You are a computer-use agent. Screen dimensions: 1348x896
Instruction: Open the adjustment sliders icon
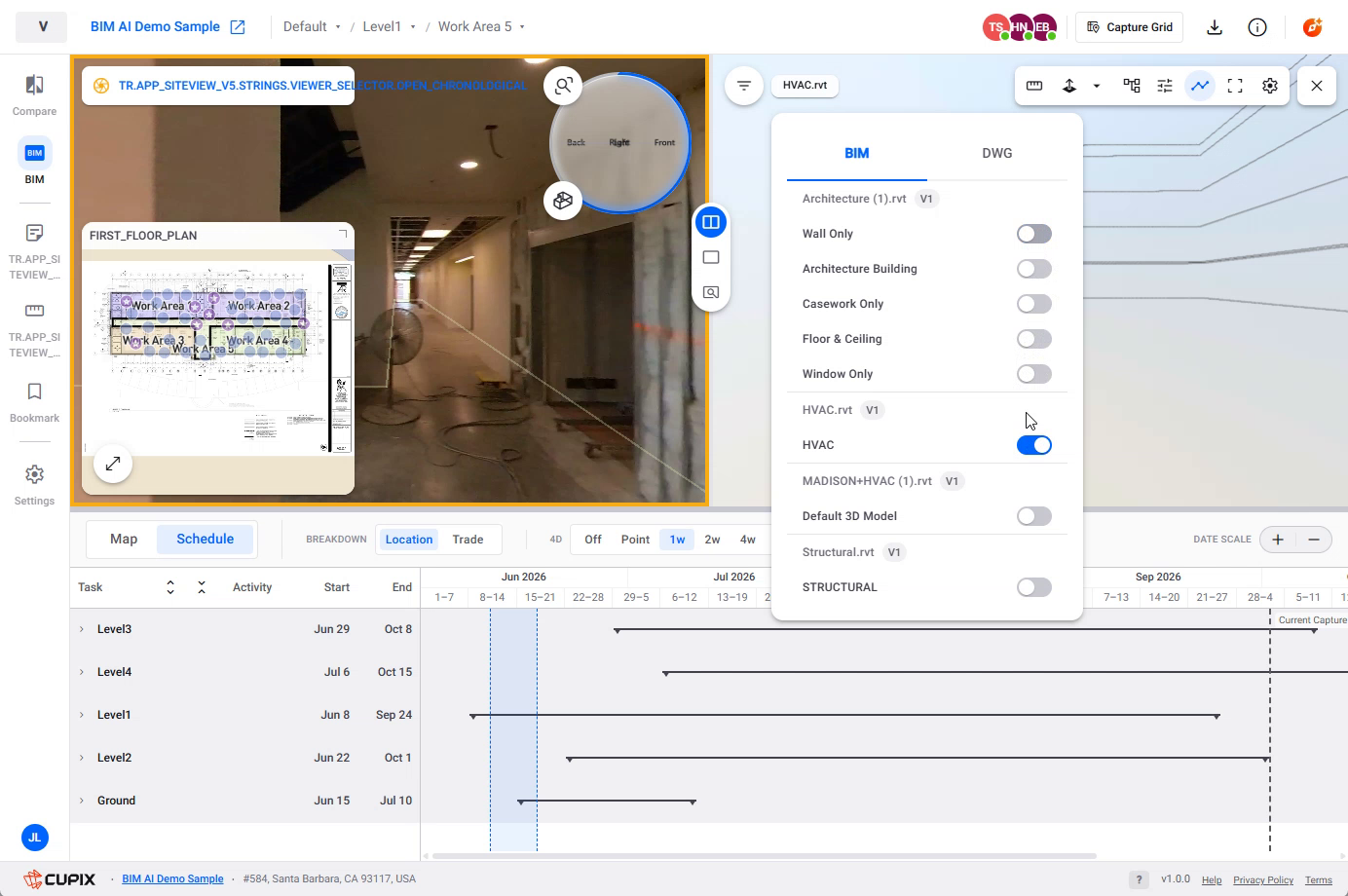[x=1165, y=86]
